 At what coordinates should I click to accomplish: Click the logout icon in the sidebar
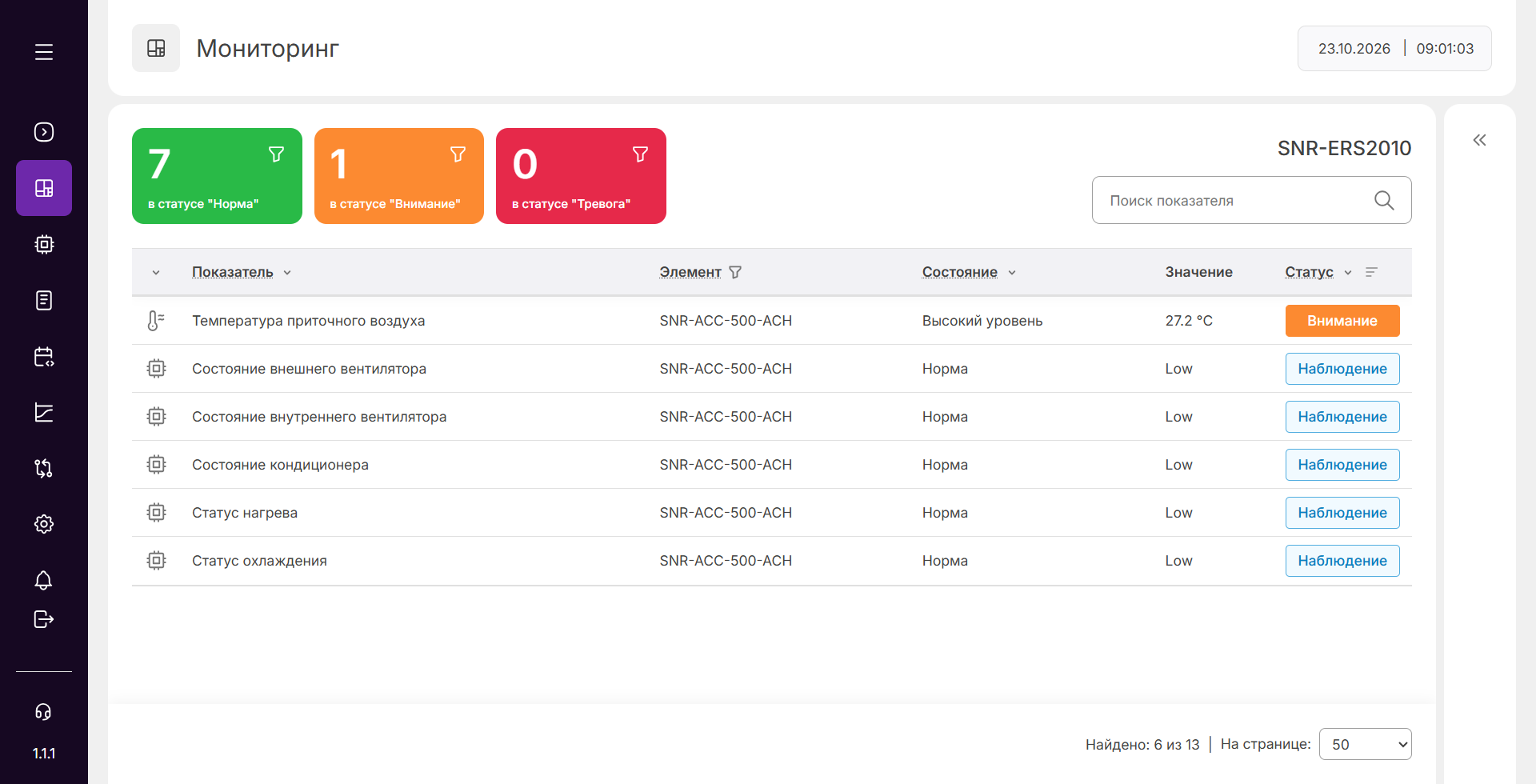click(x=44, y=619)
